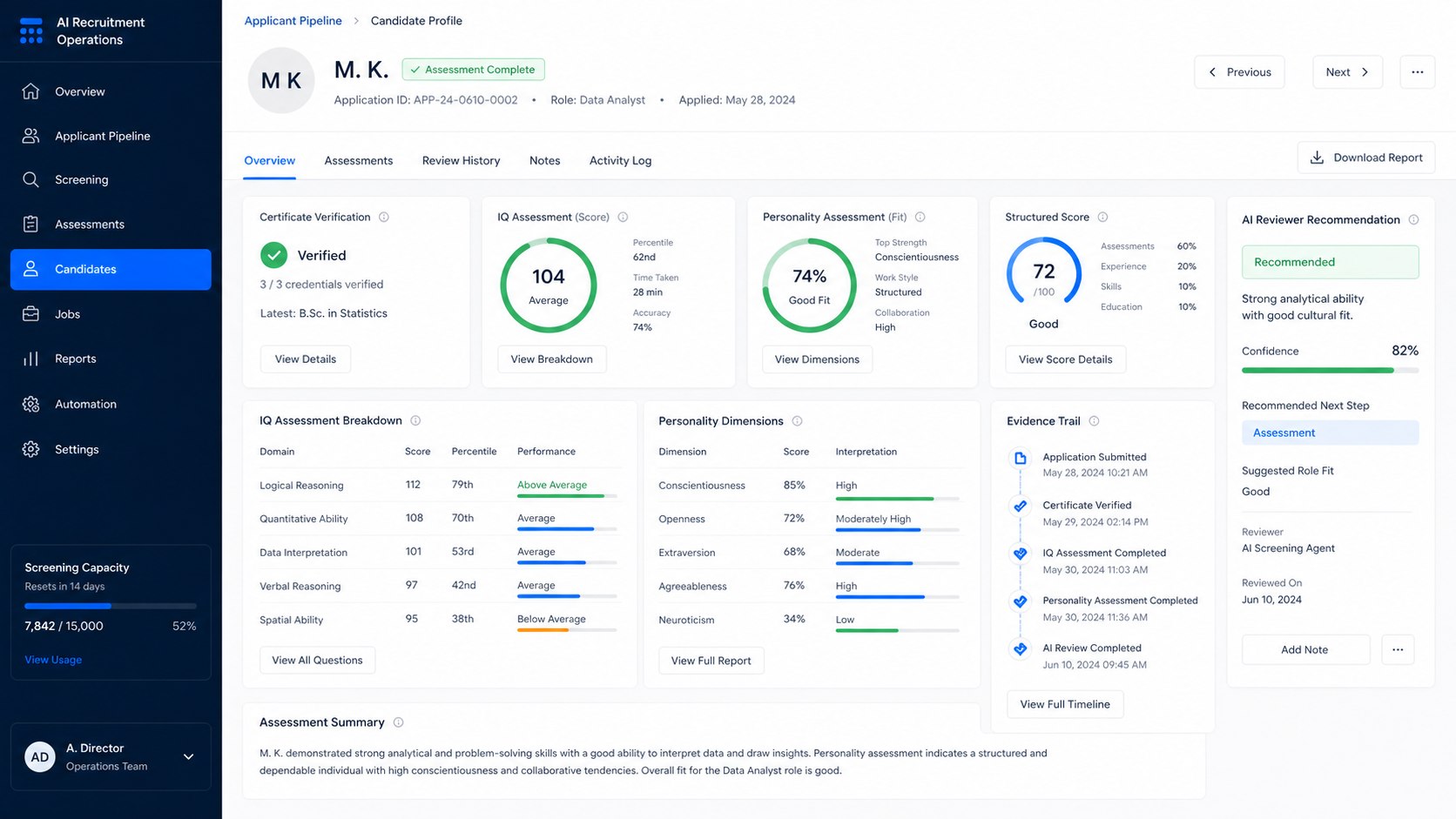Click info icon next to IQ Assessment Breakdown

pos(415,420)
